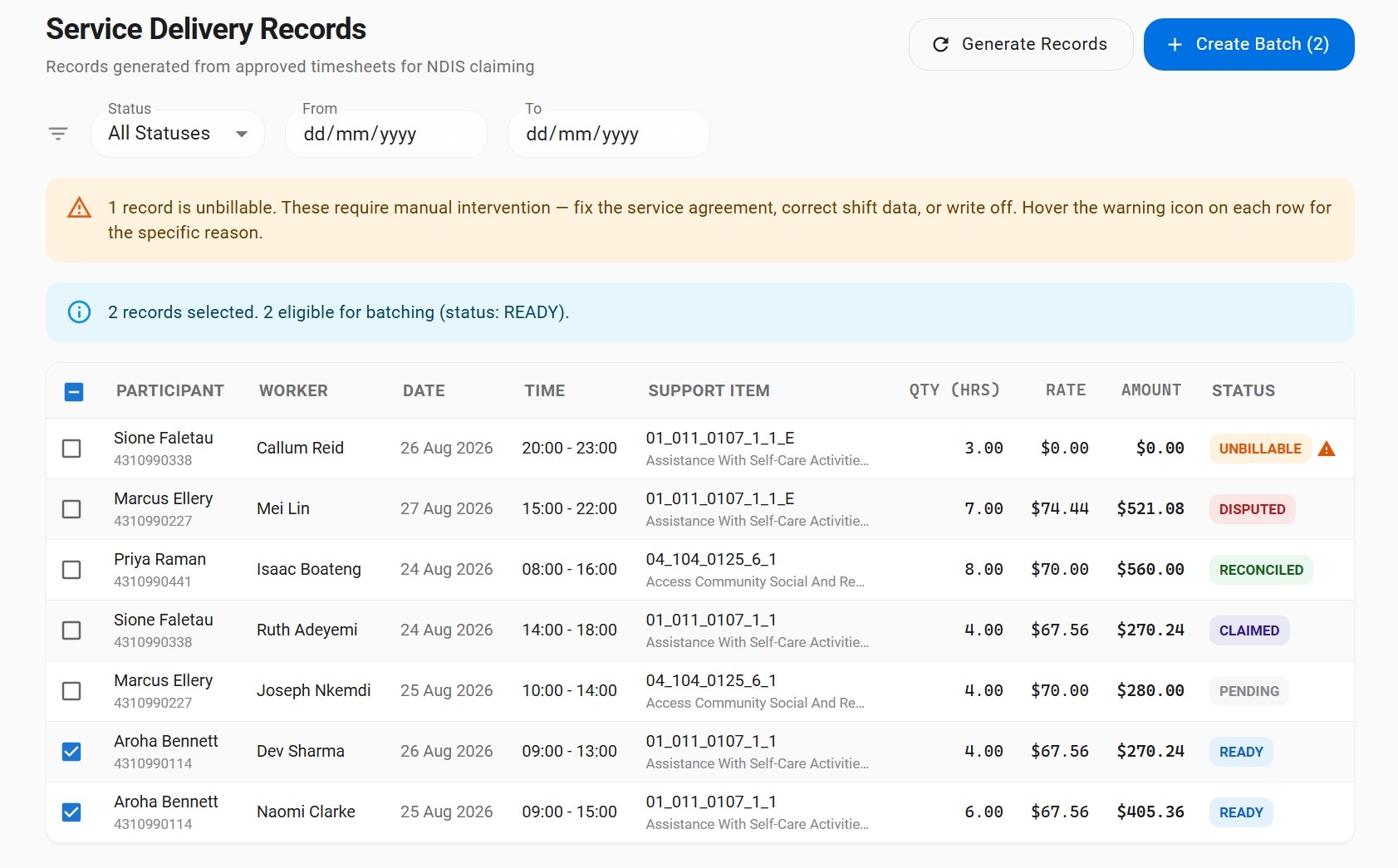1398x868 pixels.
Task: Toggle the select-all header checkbox
Action: [x=73, y=391]
